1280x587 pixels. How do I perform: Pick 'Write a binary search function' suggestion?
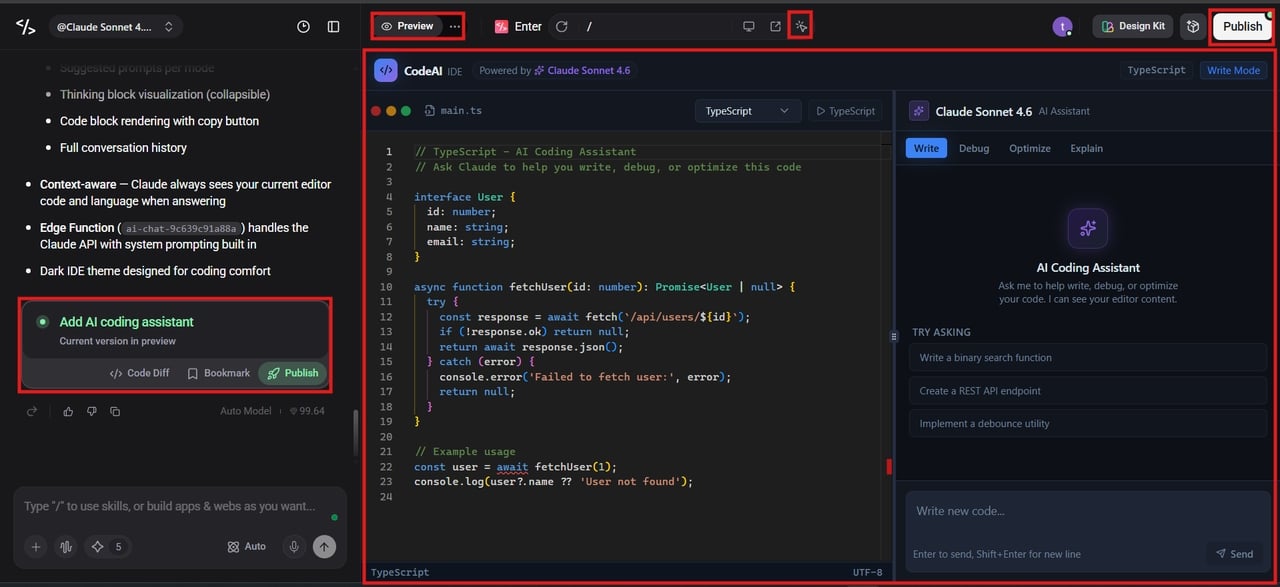tap(1088, 358)
